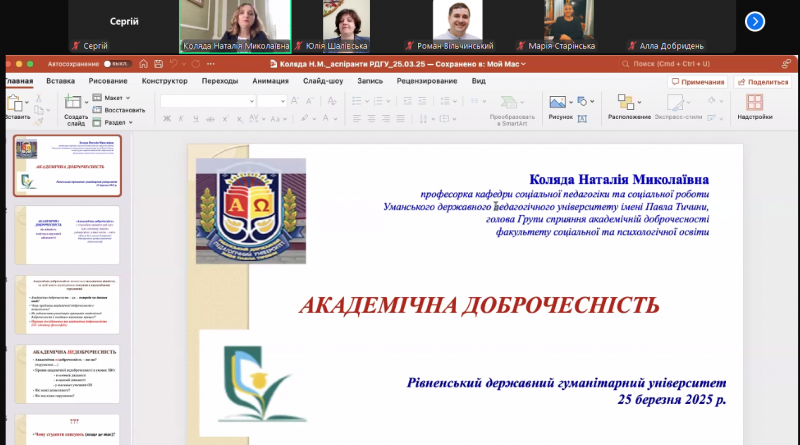Click the Save icon in the title bar
Viewport: 800px width, 445px height.
tap(159, 64)
